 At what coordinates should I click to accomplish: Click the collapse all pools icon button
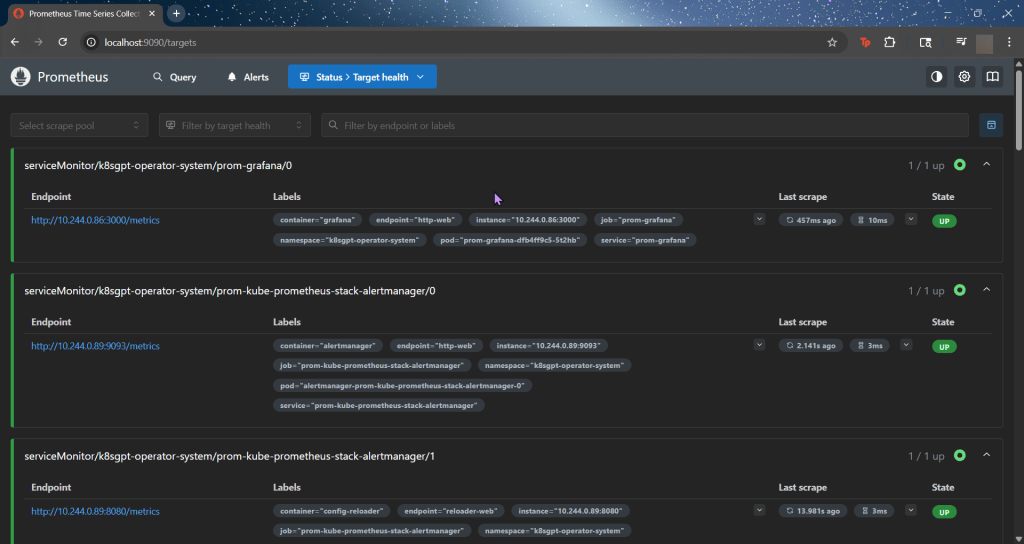point(991,125)
